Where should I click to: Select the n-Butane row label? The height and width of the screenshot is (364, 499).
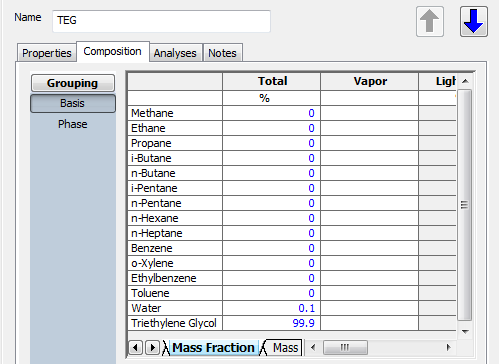pyautogui.click(x=175, y=173)
